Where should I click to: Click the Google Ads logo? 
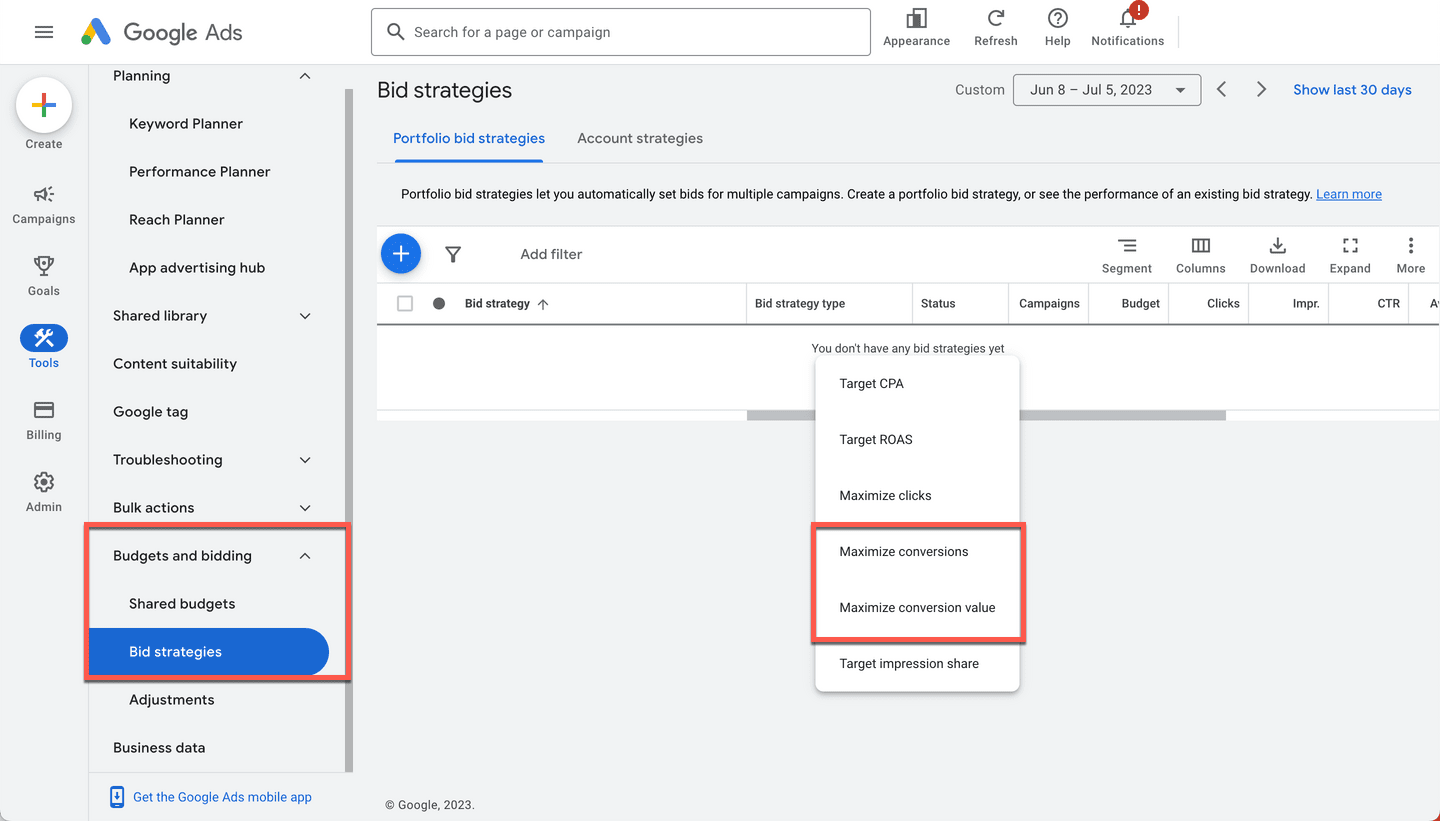pos(162,32)
